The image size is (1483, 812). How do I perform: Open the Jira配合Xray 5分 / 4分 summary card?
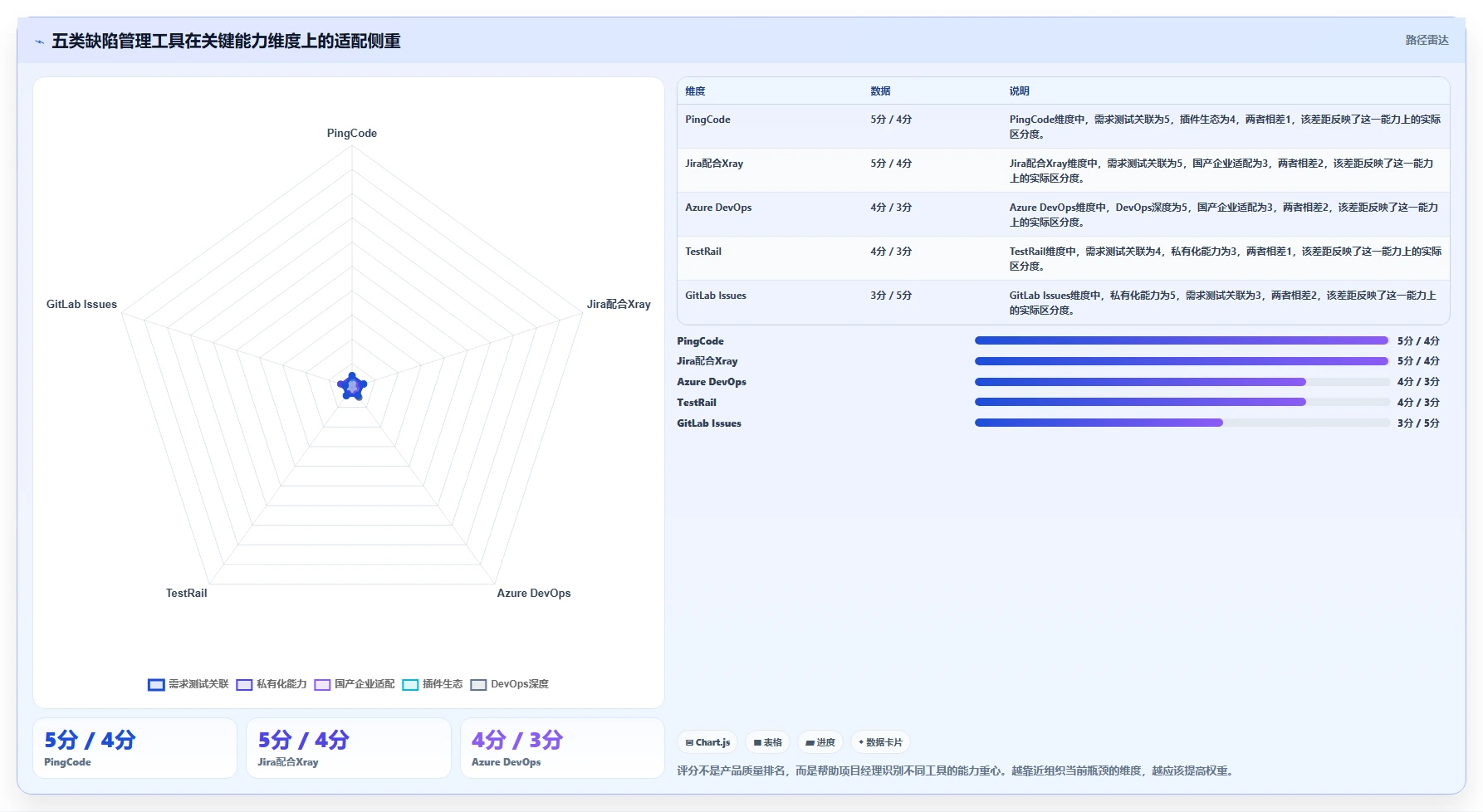(349, 748)
